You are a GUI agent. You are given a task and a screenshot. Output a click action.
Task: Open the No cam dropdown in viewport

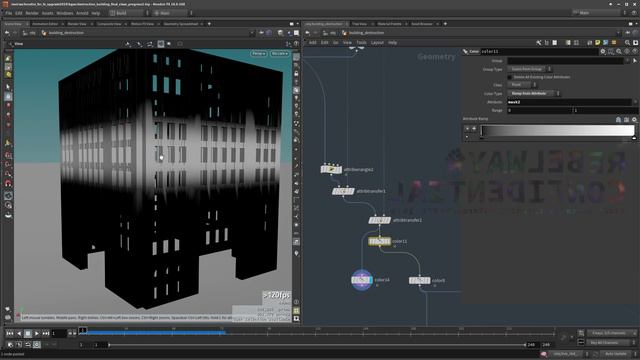[280, 53]
